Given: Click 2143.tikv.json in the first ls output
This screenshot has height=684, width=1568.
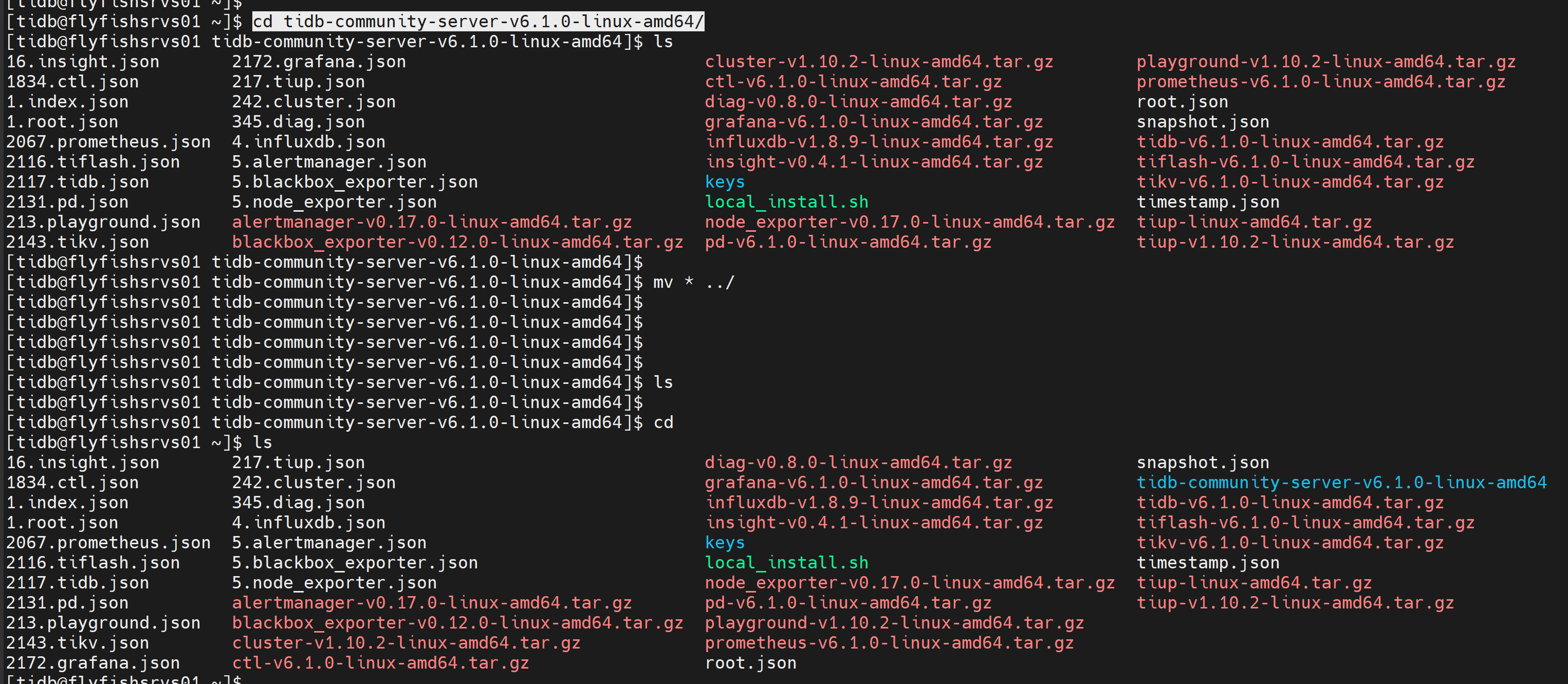Looking at the screenshot, I should (x=78, y=242).
